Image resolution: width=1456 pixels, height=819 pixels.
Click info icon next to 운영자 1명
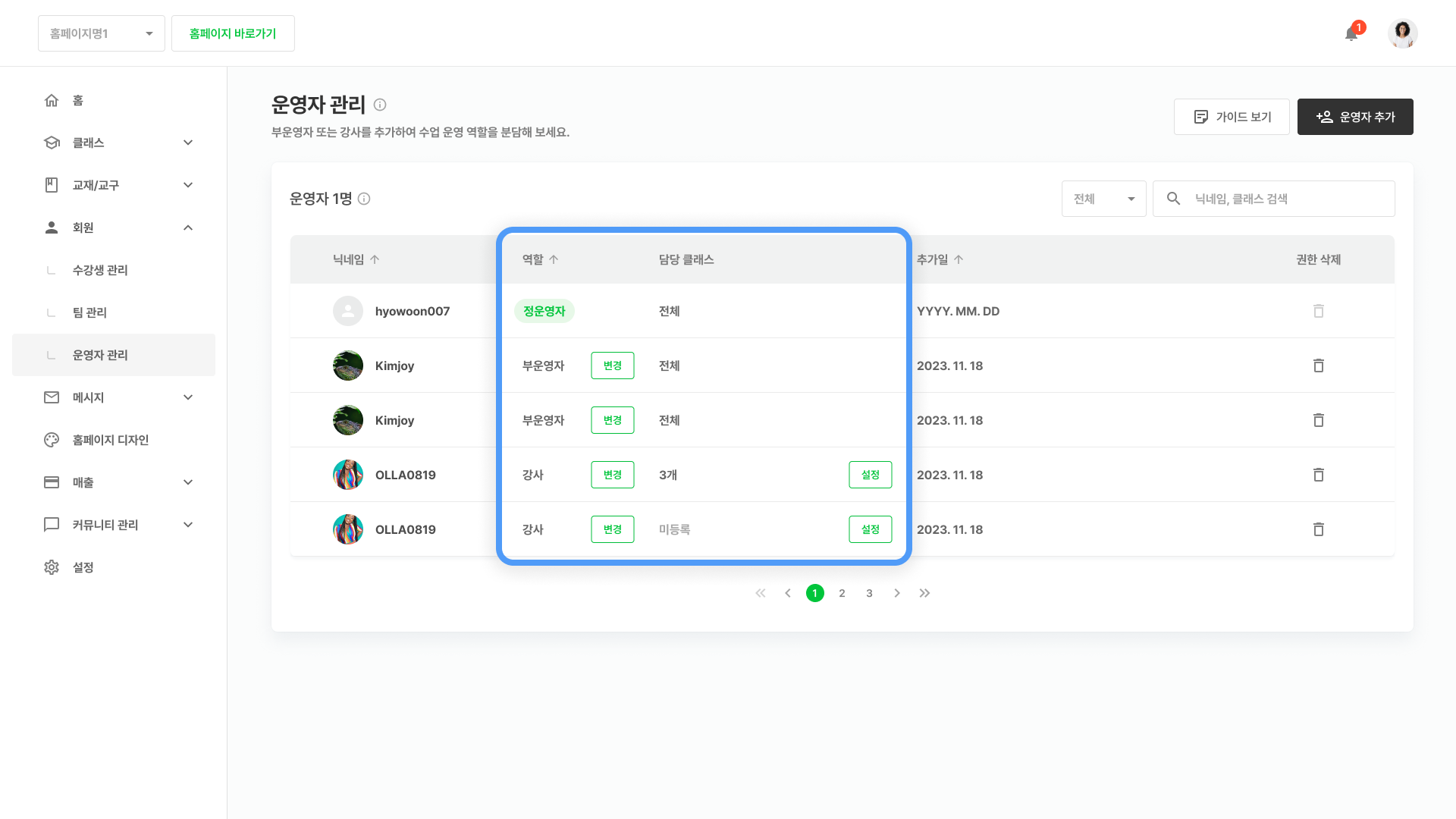click(x=364, y=199)
